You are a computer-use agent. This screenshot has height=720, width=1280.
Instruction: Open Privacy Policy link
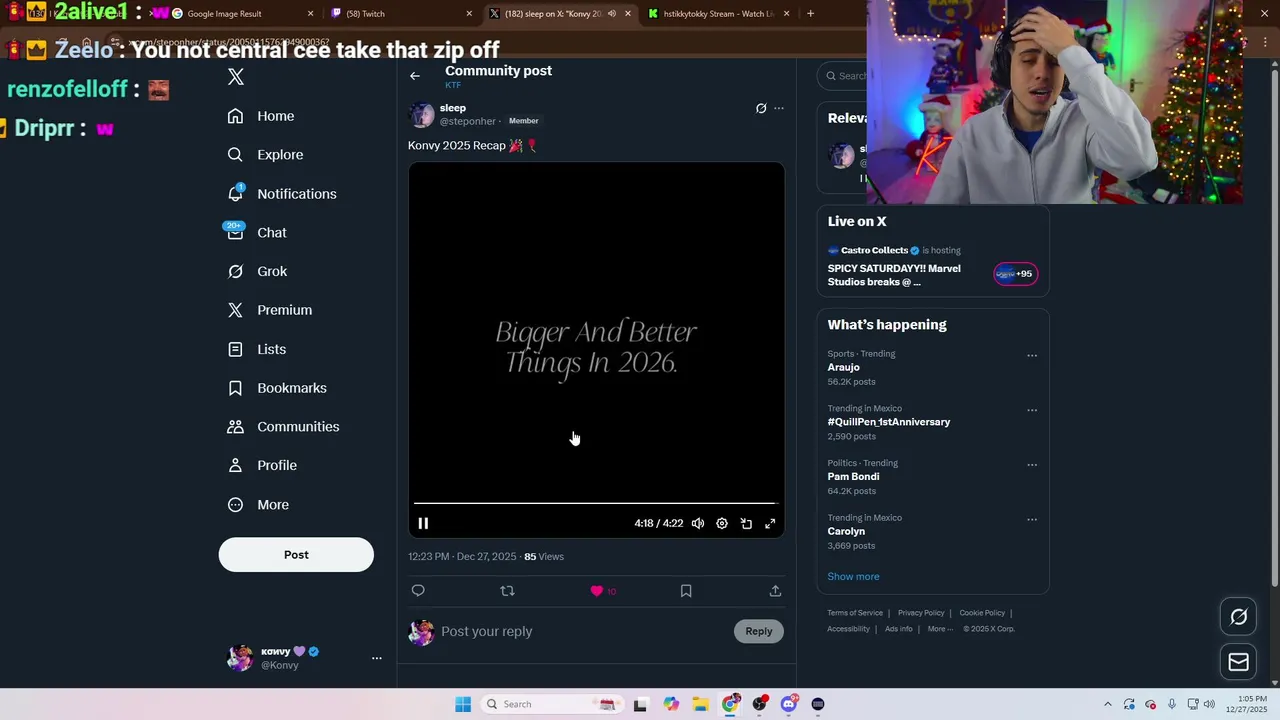click(921, 613)
